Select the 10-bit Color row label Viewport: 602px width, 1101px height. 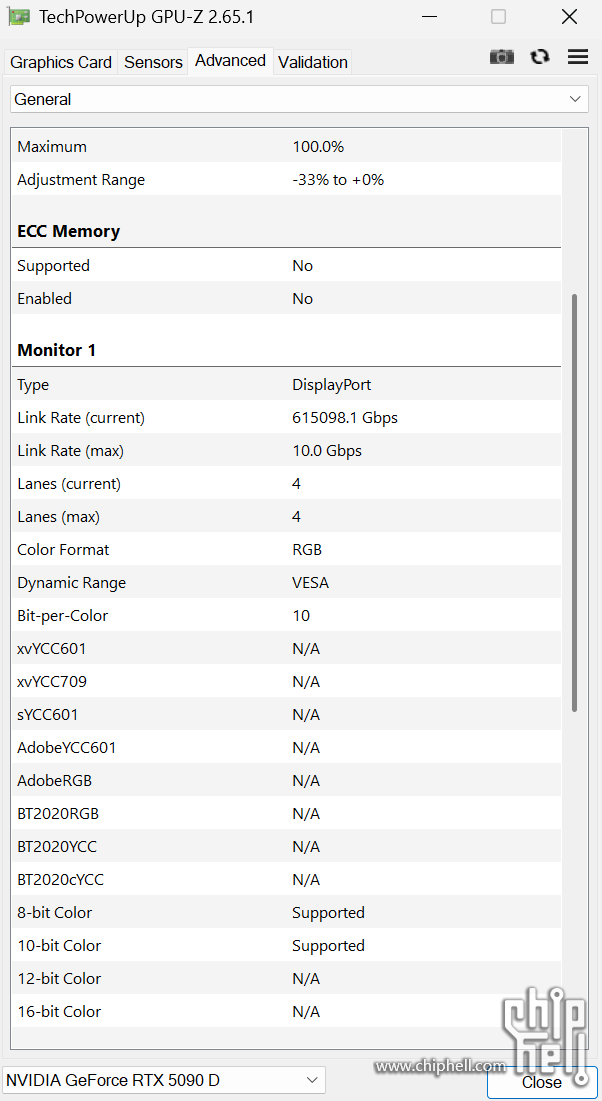pyautogui.click(x=59, y=946)
